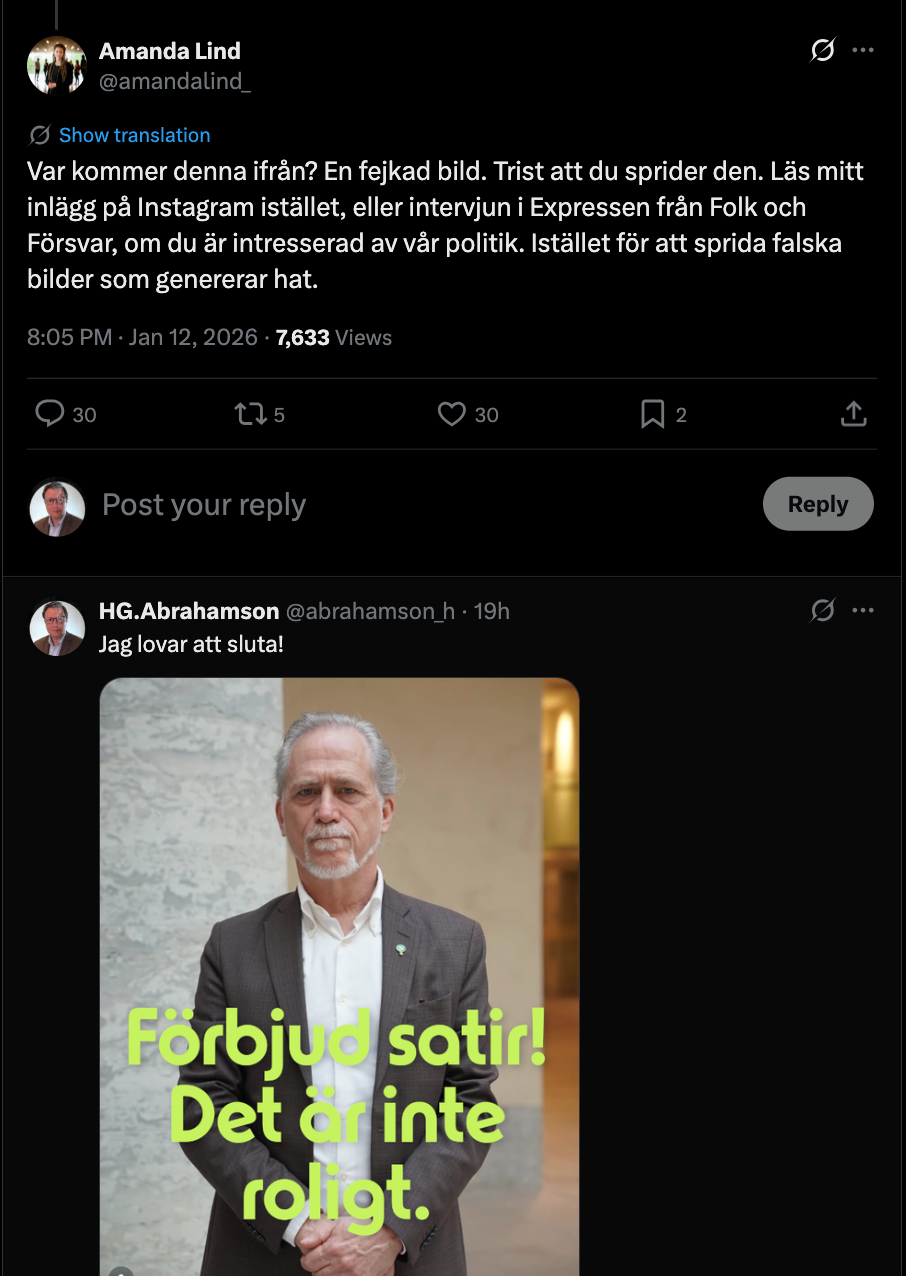Viewport: 906px width, 1276px height.
Task: Open HG.Abrahamson's avatar in the reply thread
Action: pyautogui.click(x=56, y=627)
